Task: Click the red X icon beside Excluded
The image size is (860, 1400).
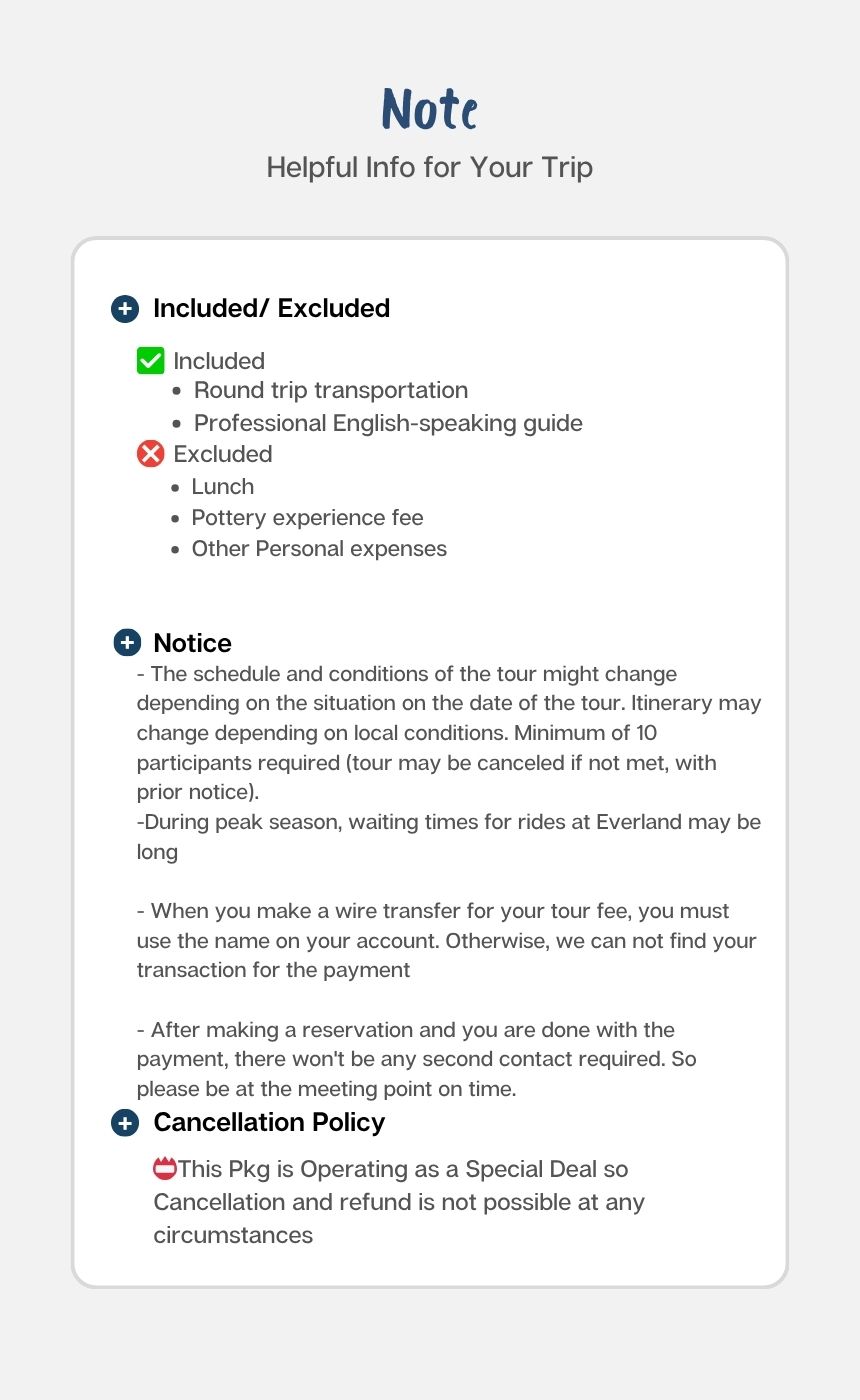Action: coord(150,454)
